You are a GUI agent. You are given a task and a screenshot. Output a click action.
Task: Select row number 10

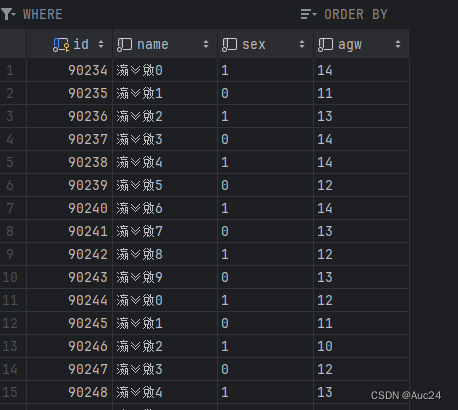click(13, 277)
